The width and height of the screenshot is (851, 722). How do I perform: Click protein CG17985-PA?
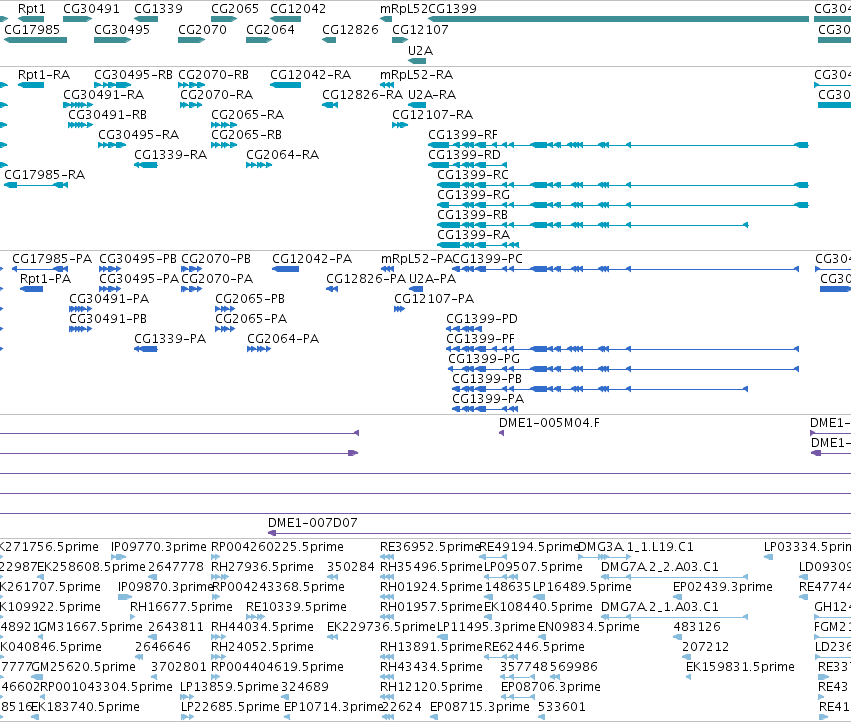click(52, 258)
